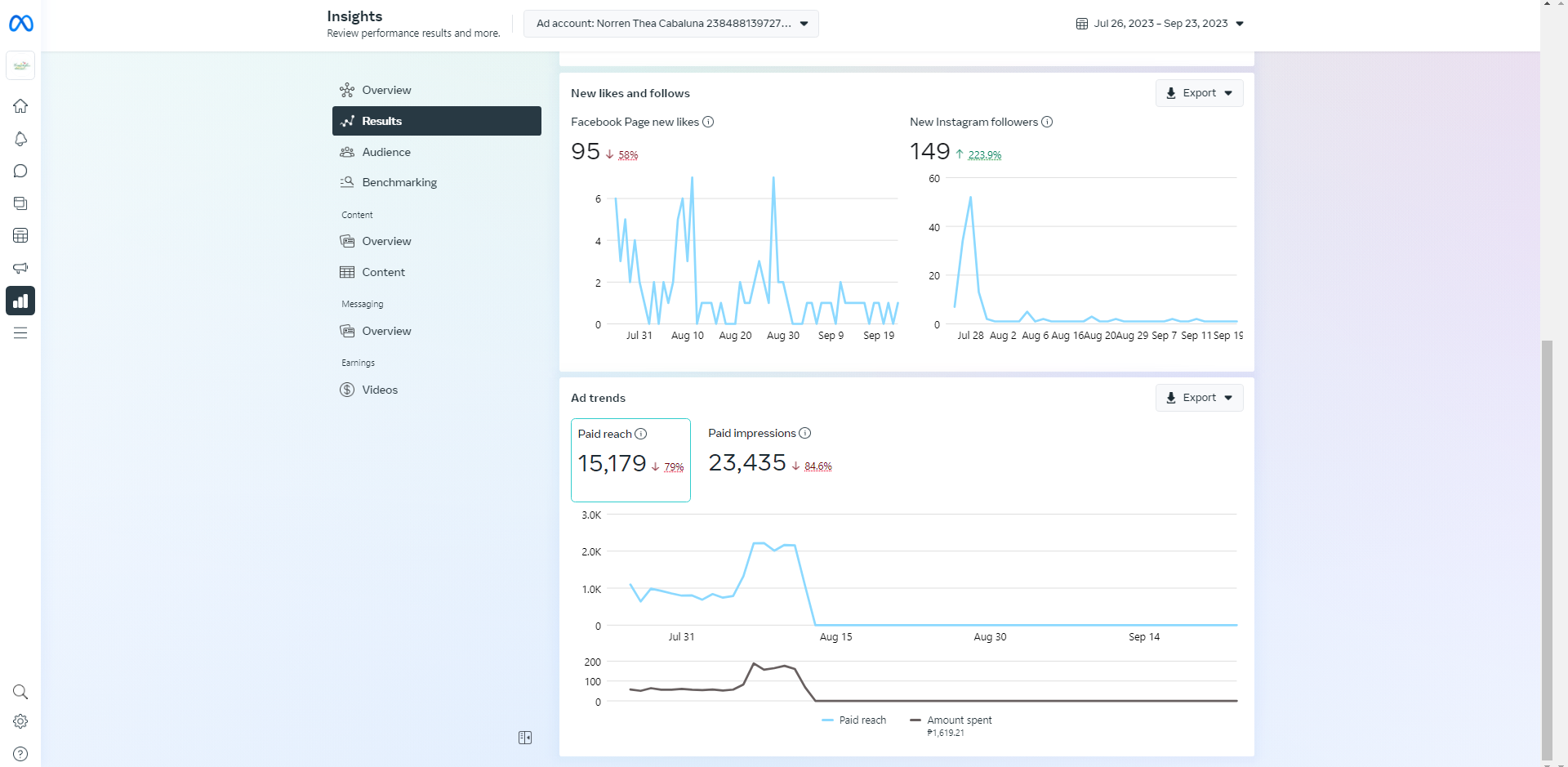Collapse the side navigation panel

click(525, 738)
